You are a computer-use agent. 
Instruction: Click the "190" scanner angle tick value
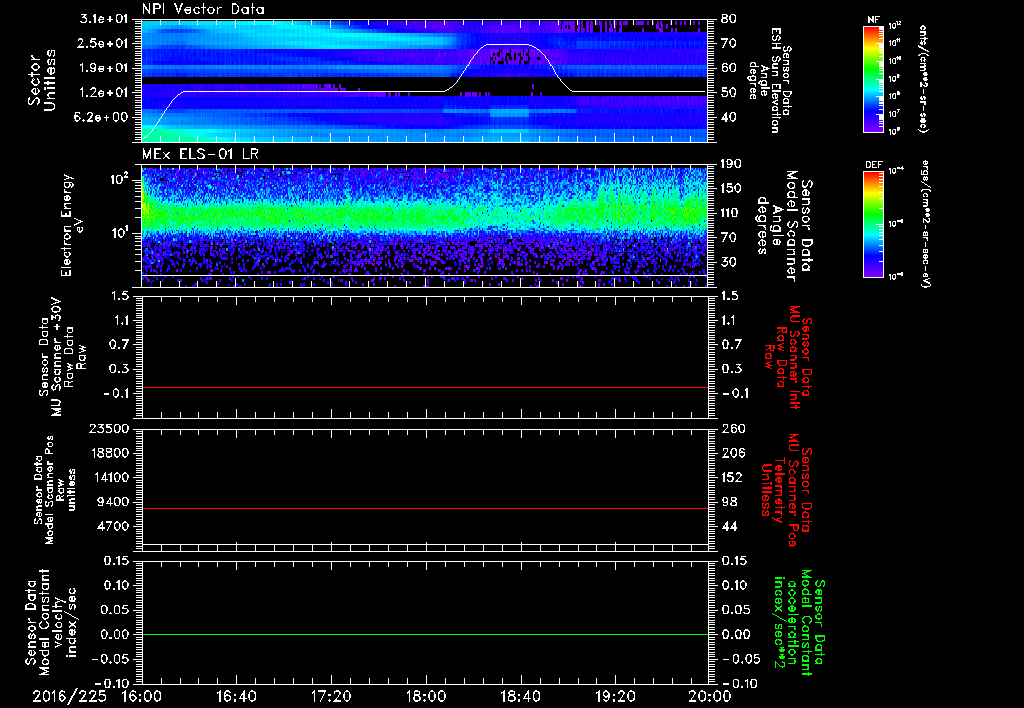731,164
